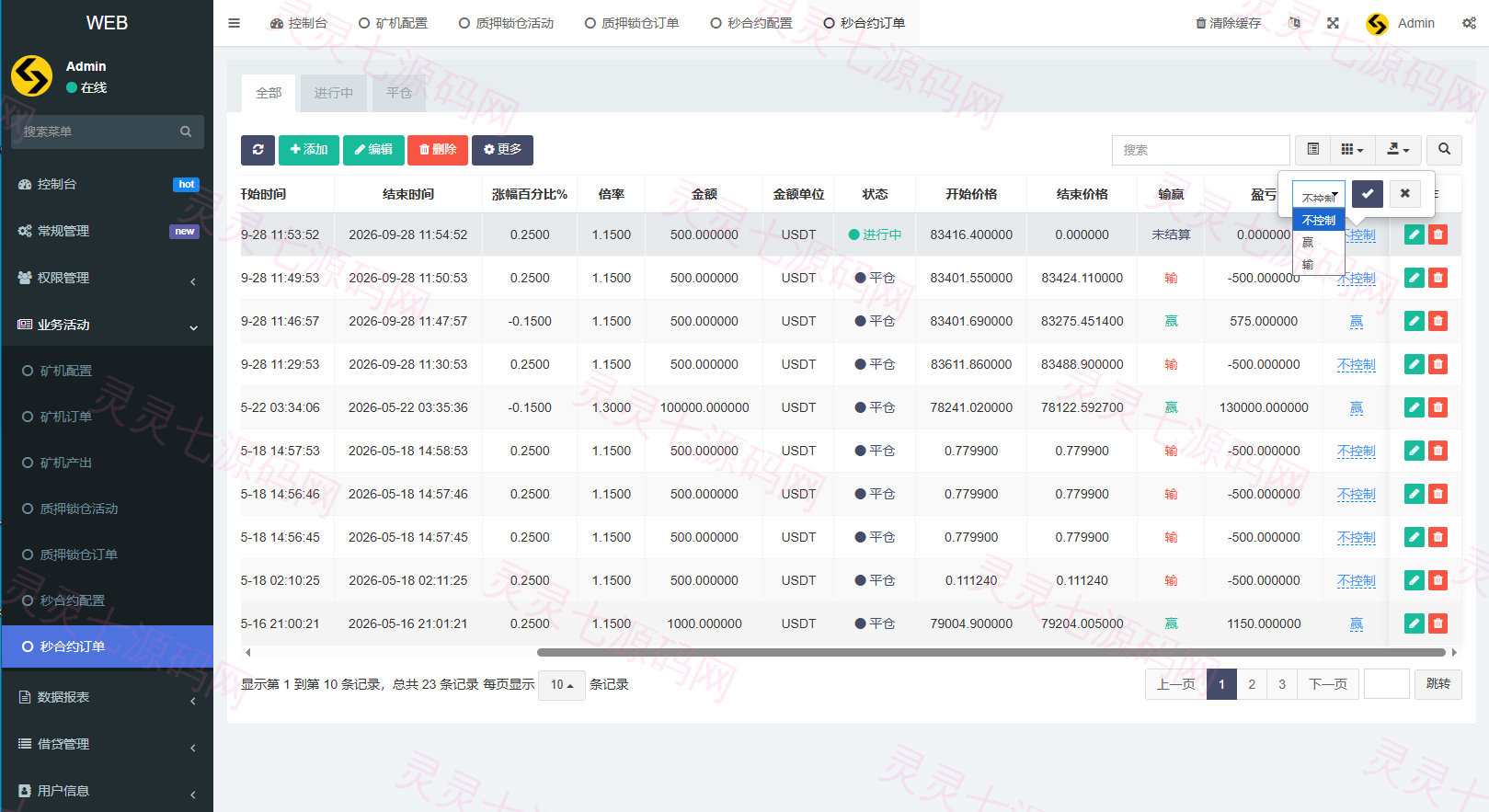Open 矿机订单 in sidebar
Screen dimensions: 1489x812
pos(107,417)
